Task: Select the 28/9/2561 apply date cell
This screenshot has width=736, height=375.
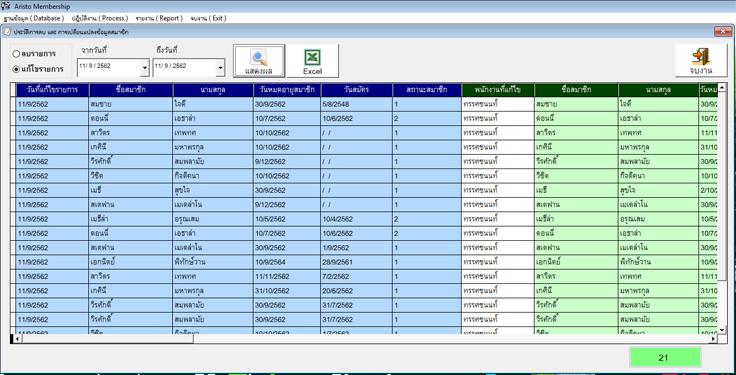Action: tap(357, 262)
